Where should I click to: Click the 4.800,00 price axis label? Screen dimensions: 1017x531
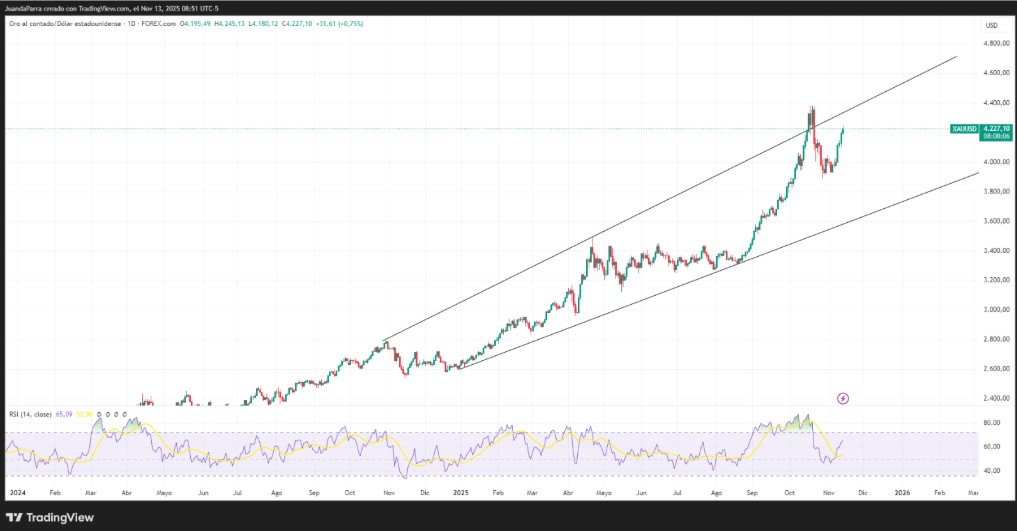[x=994, y=43]
